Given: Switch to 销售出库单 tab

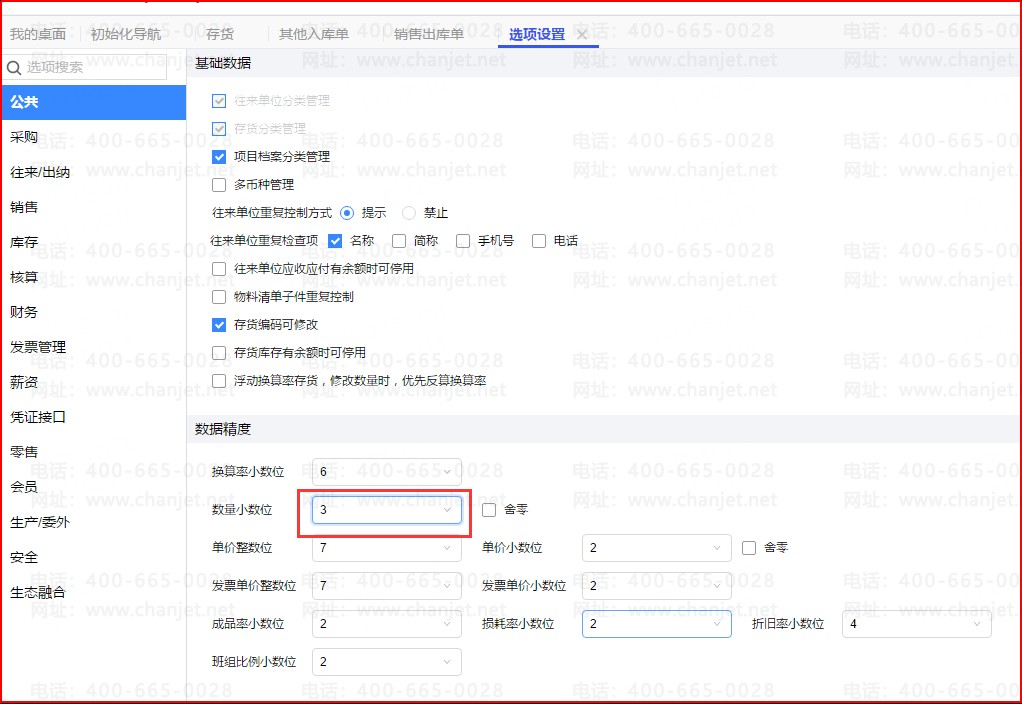Looking at the screenshot, I should [x=428, y=34].
